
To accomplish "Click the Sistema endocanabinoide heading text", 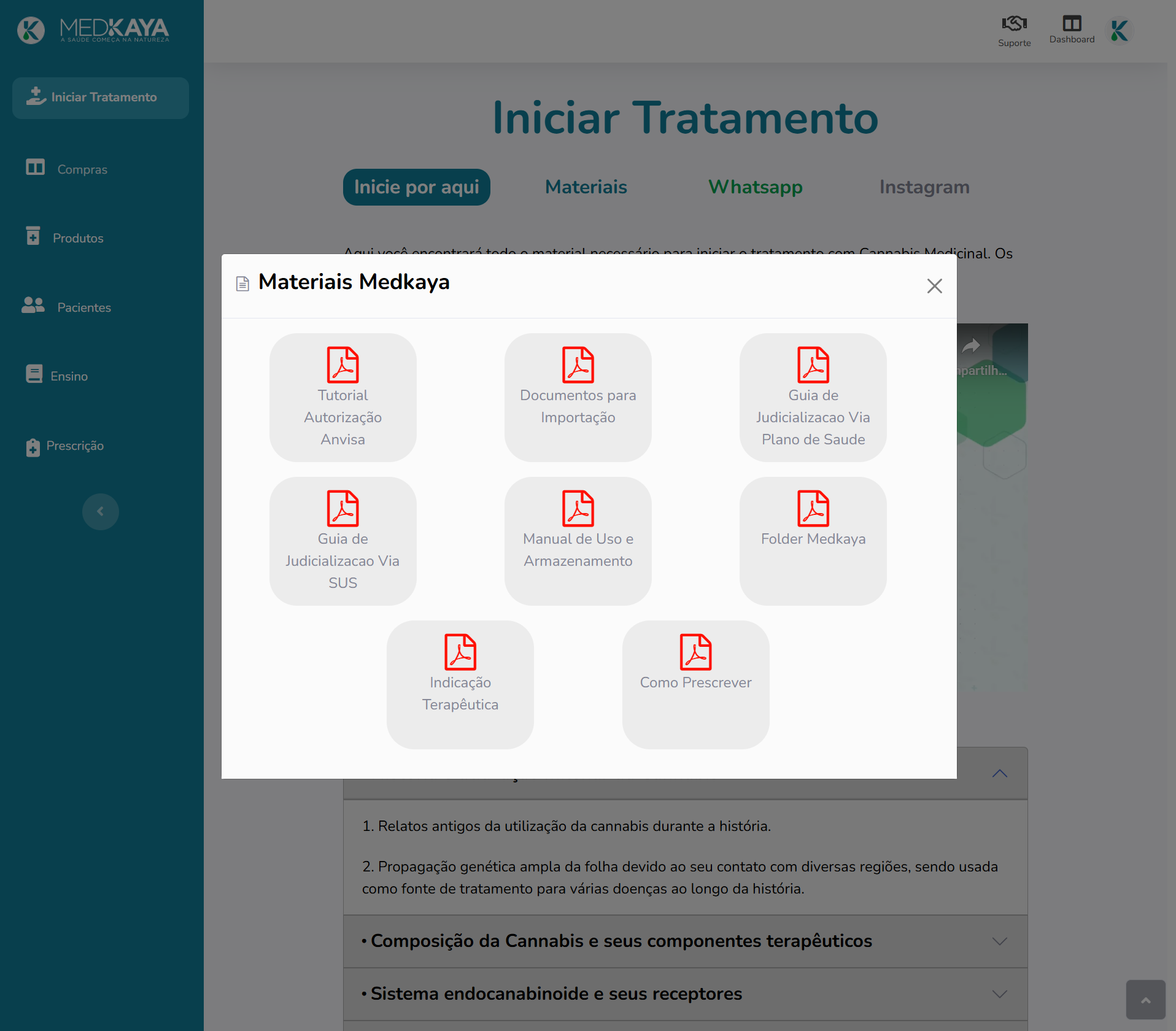I will 556,994.
